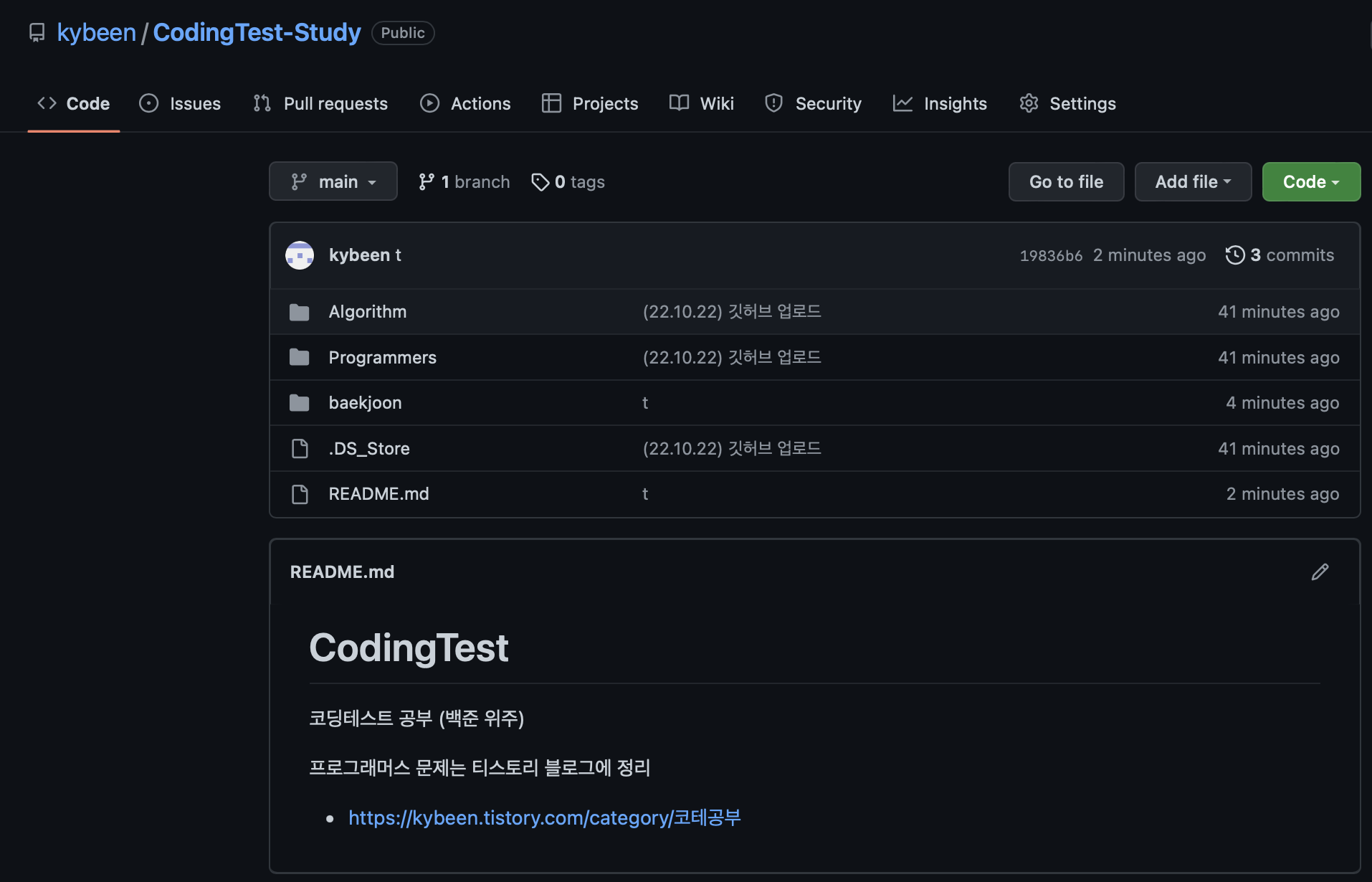
Task: Open the Insights tab
Action: [940, 103]
